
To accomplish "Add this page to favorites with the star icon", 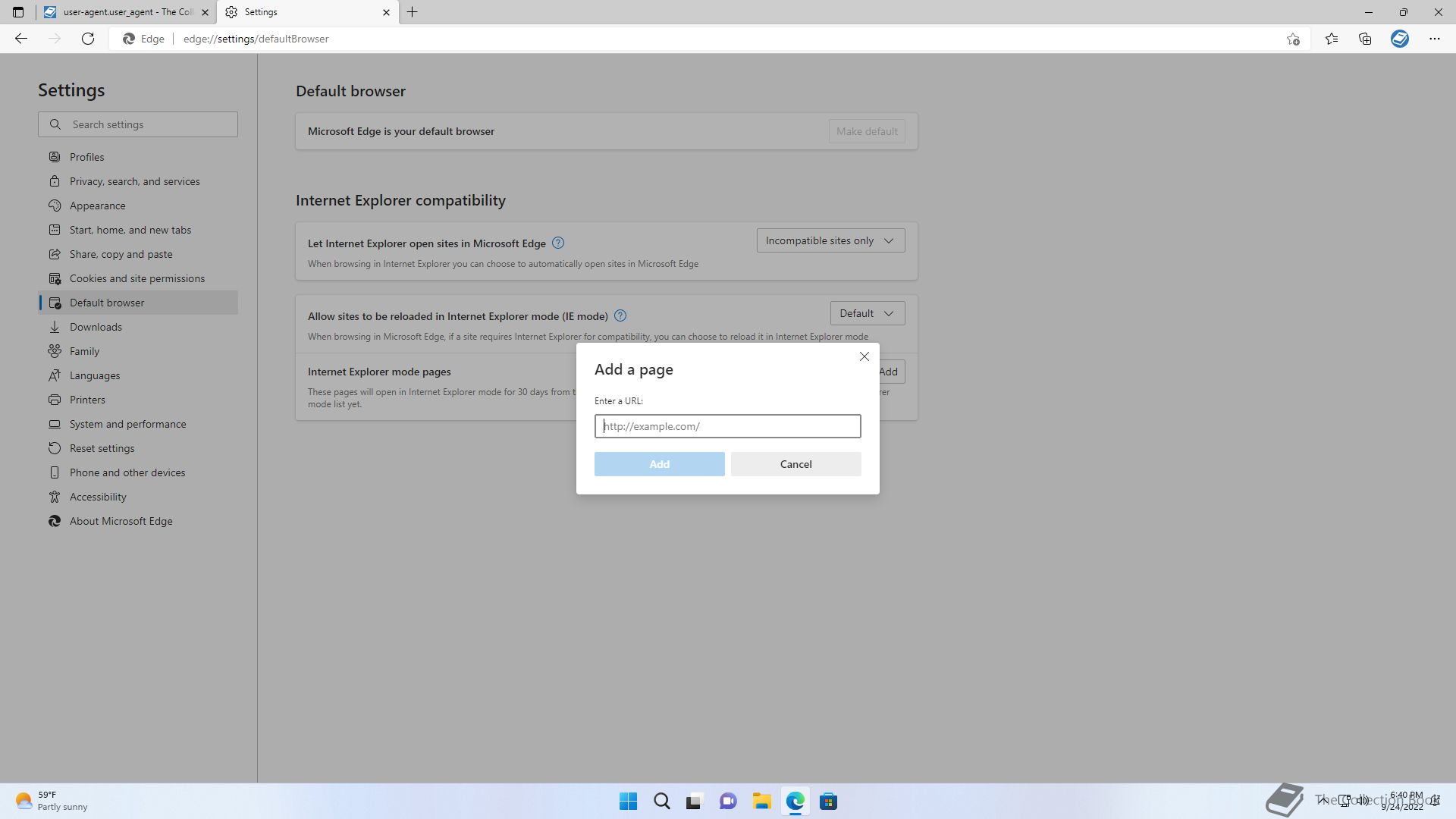I will click(1293, 39).
